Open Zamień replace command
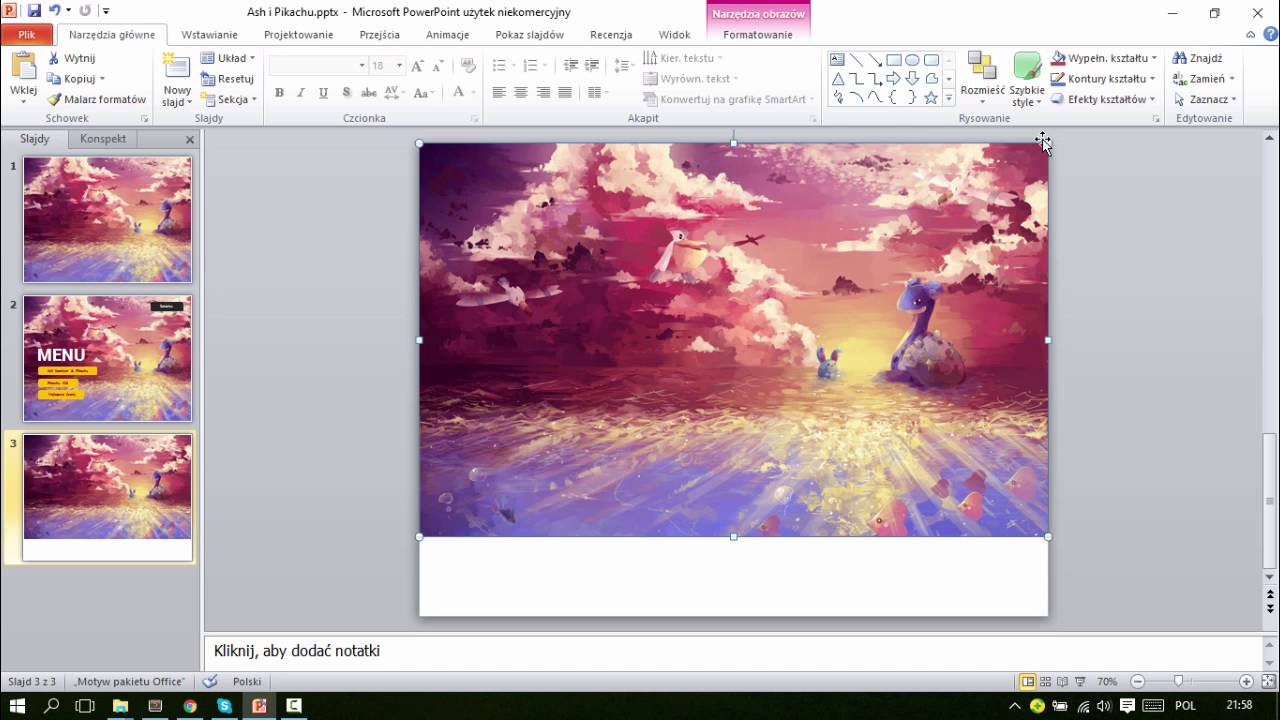The width and height of the screenshot is (1280, 720). (1205, 79)
